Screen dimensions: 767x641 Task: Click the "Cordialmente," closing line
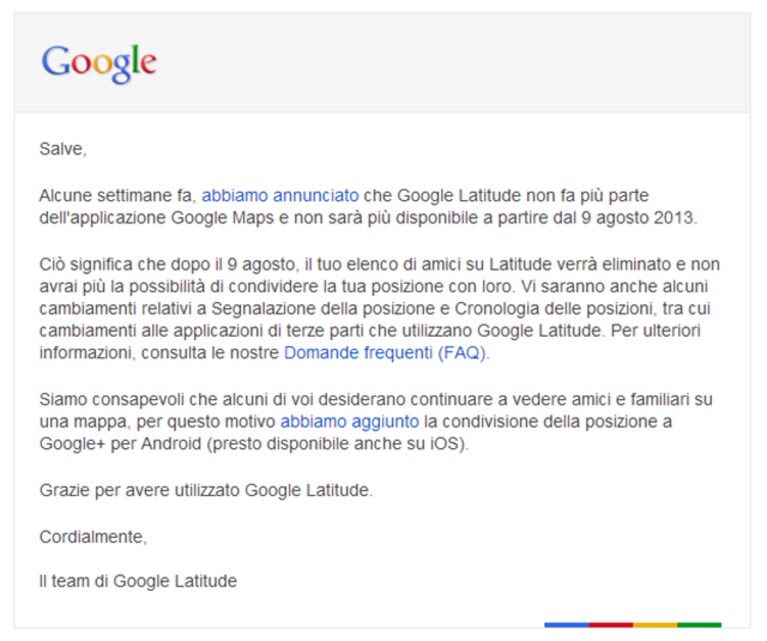click(x=93, y=537)
